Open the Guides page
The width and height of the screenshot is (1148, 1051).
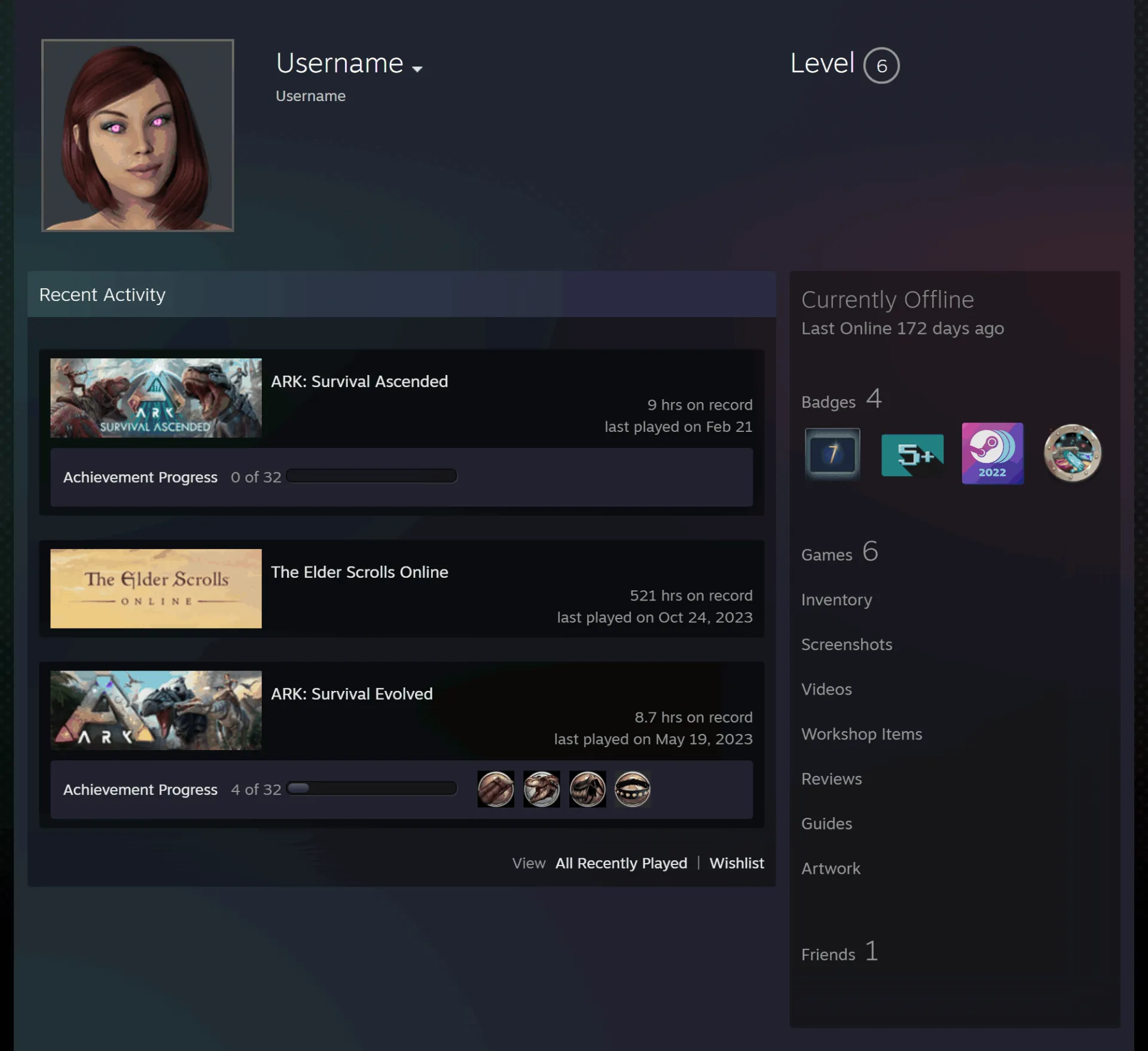(x=826, y=824)
